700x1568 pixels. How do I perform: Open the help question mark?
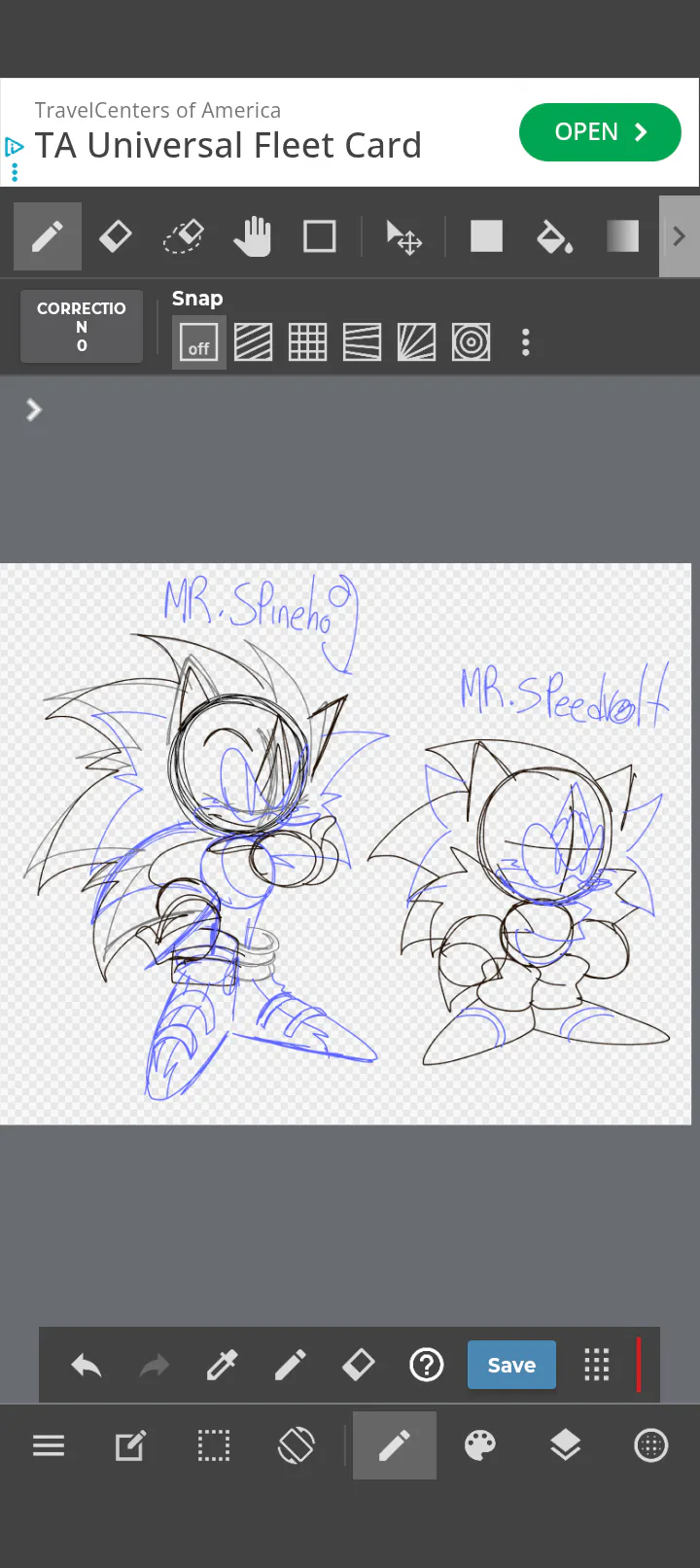pos(427,1366)
